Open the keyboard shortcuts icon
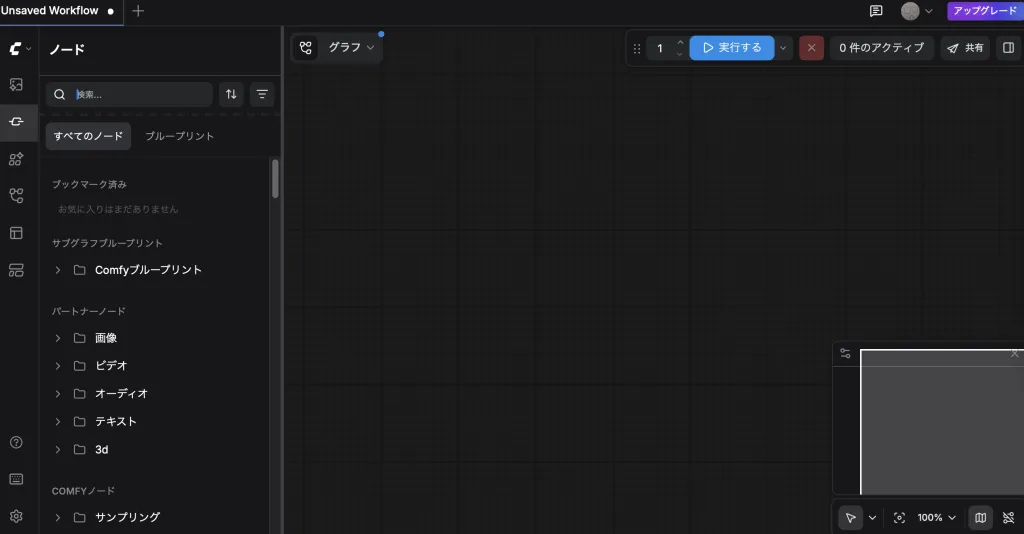The image size is (1024, 534). [x=16, y=479]
